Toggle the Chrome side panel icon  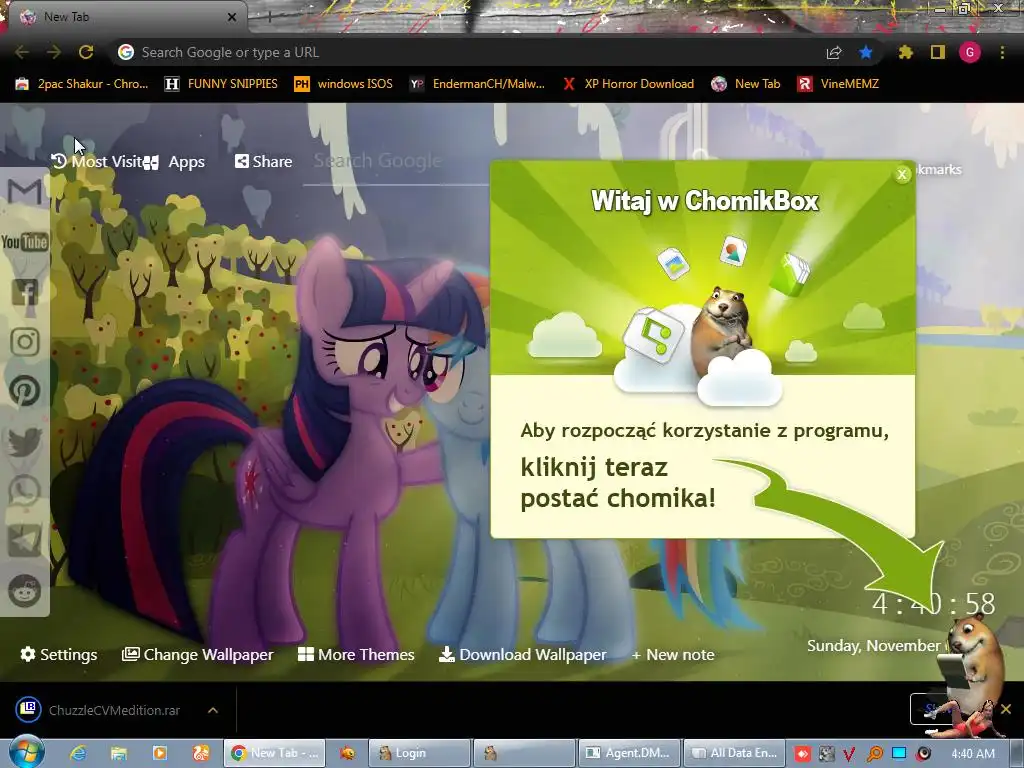click(x=938, y=52)
